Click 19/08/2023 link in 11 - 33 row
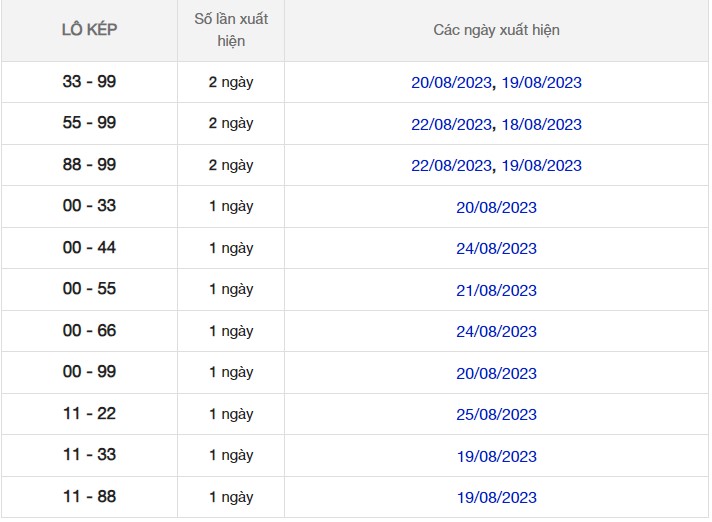Screen dimensions: 712x522 coord(496,456)
